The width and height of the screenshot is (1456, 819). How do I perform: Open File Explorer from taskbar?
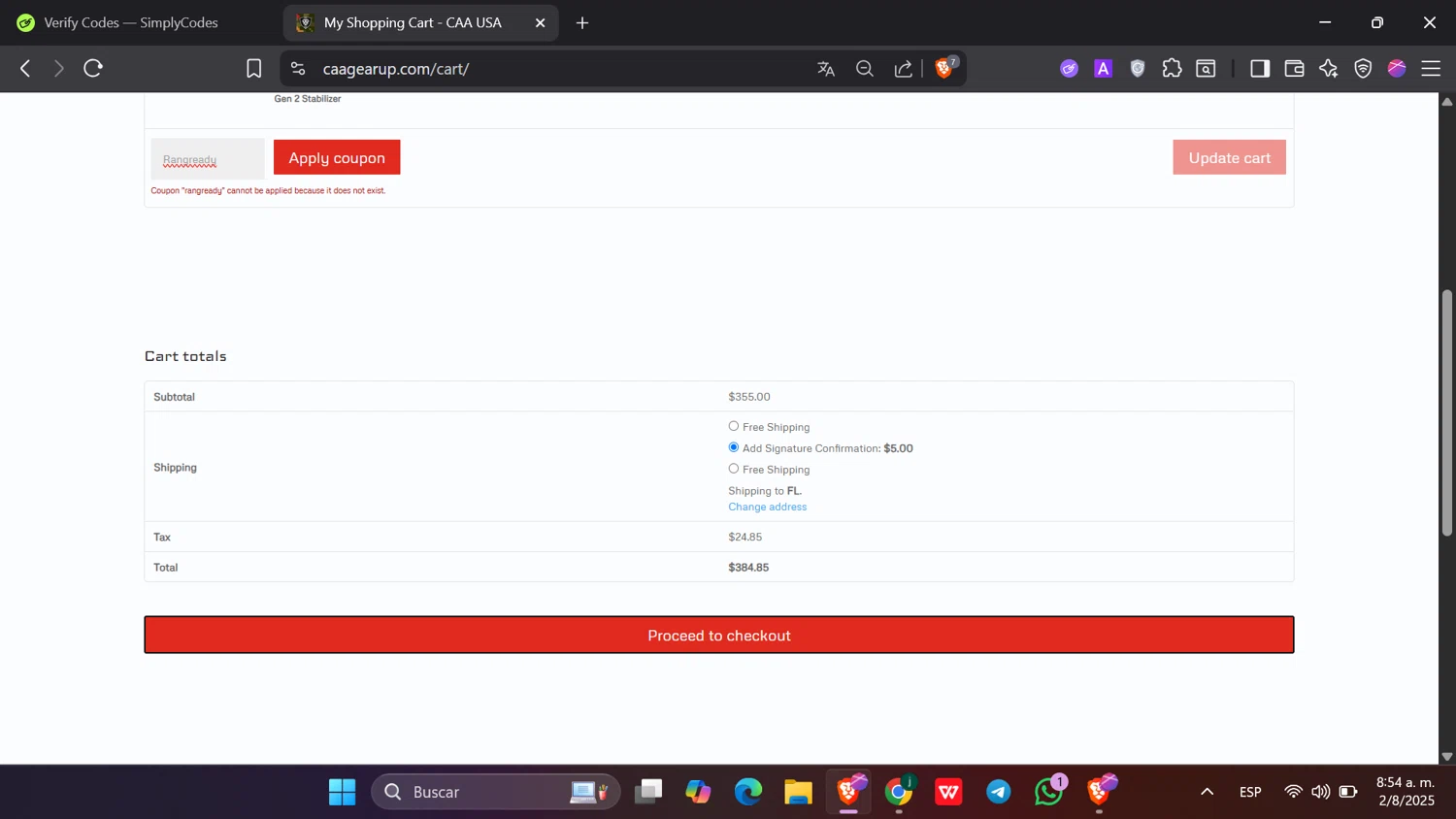[798, 792]
